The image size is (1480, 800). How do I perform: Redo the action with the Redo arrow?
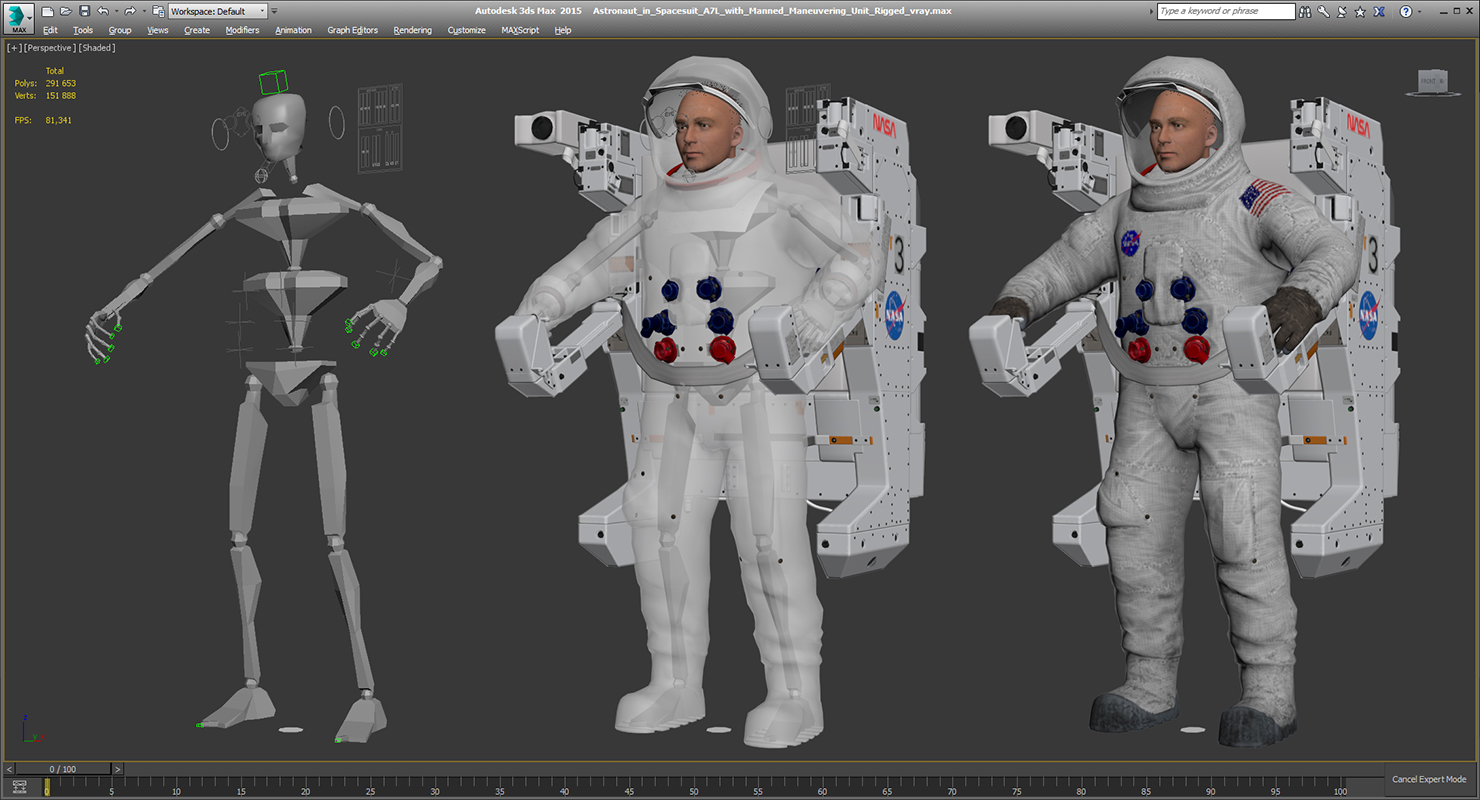129,11
